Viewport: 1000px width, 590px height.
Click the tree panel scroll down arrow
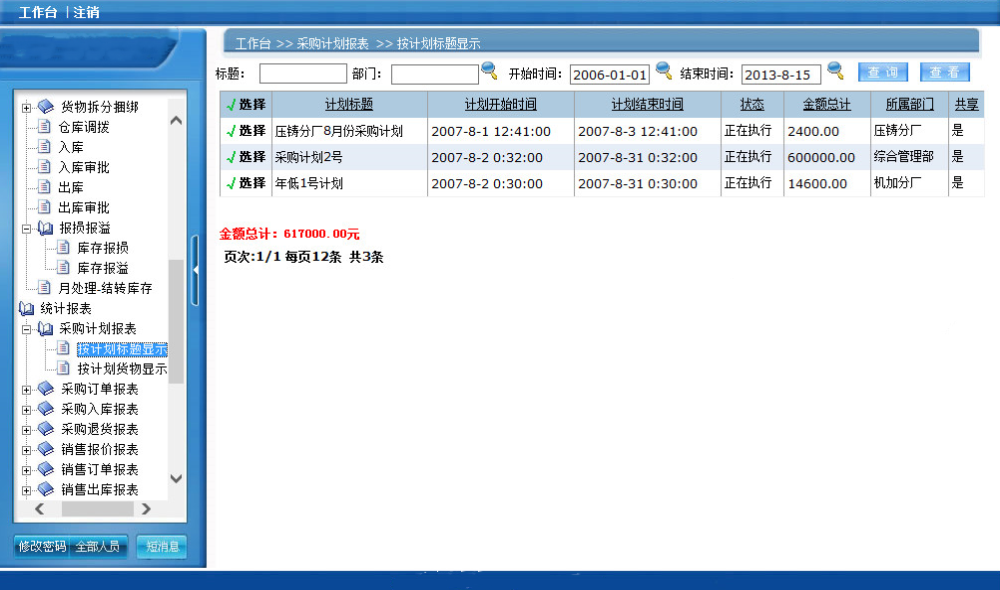(x=177, y=478)
